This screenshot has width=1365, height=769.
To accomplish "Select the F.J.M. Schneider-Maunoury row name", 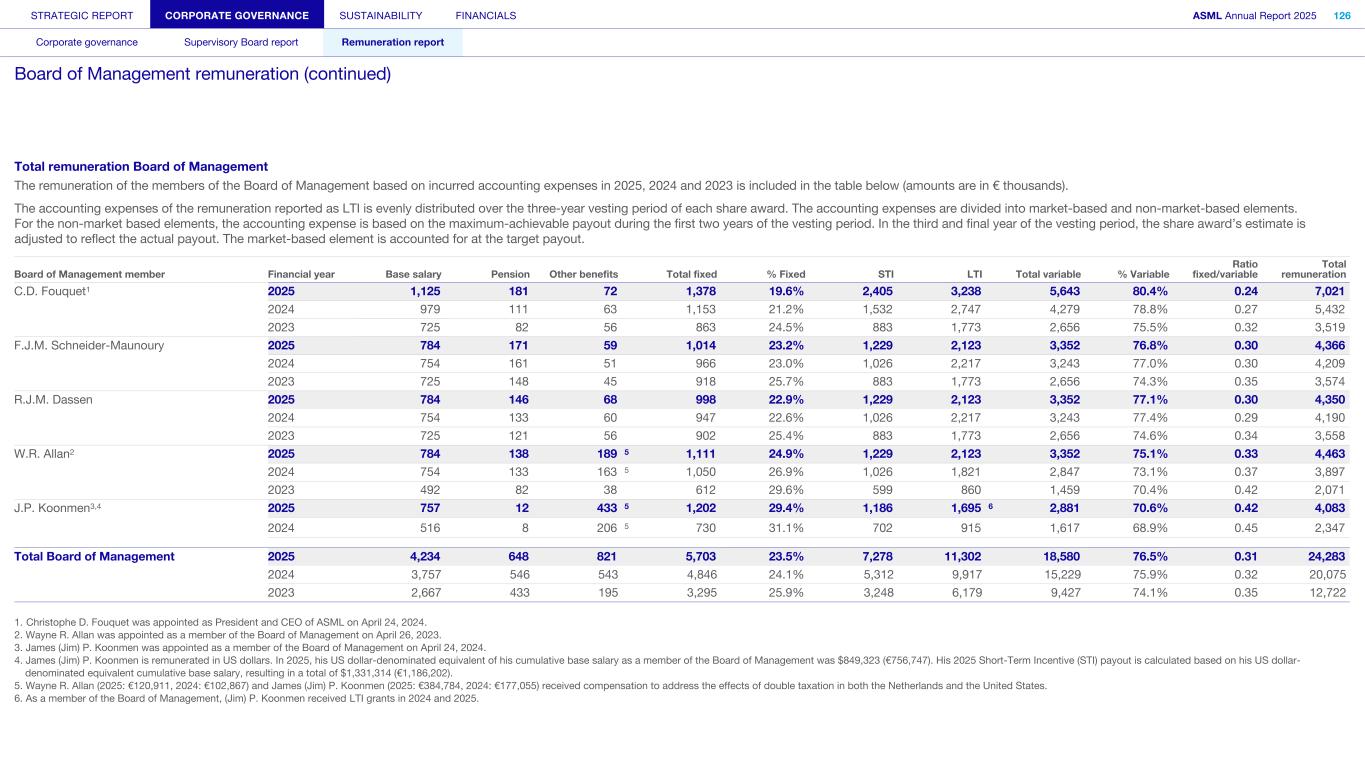I will pyautogui.click(x=89, y=345).
